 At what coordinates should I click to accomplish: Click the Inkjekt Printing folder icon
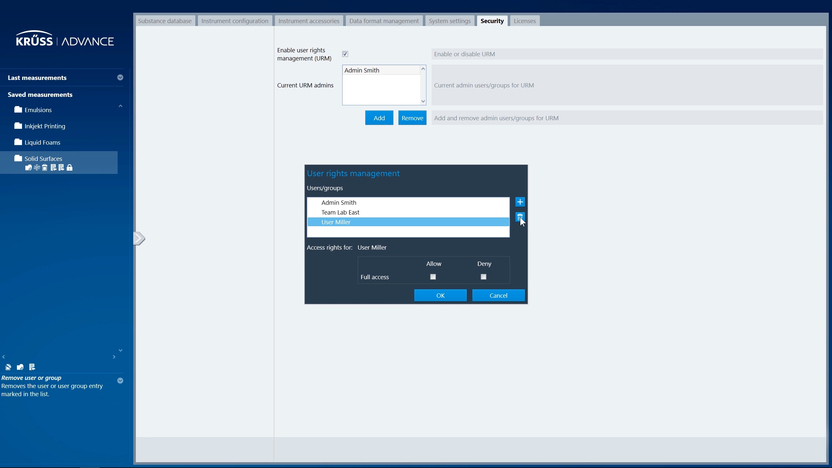(18, 126)
